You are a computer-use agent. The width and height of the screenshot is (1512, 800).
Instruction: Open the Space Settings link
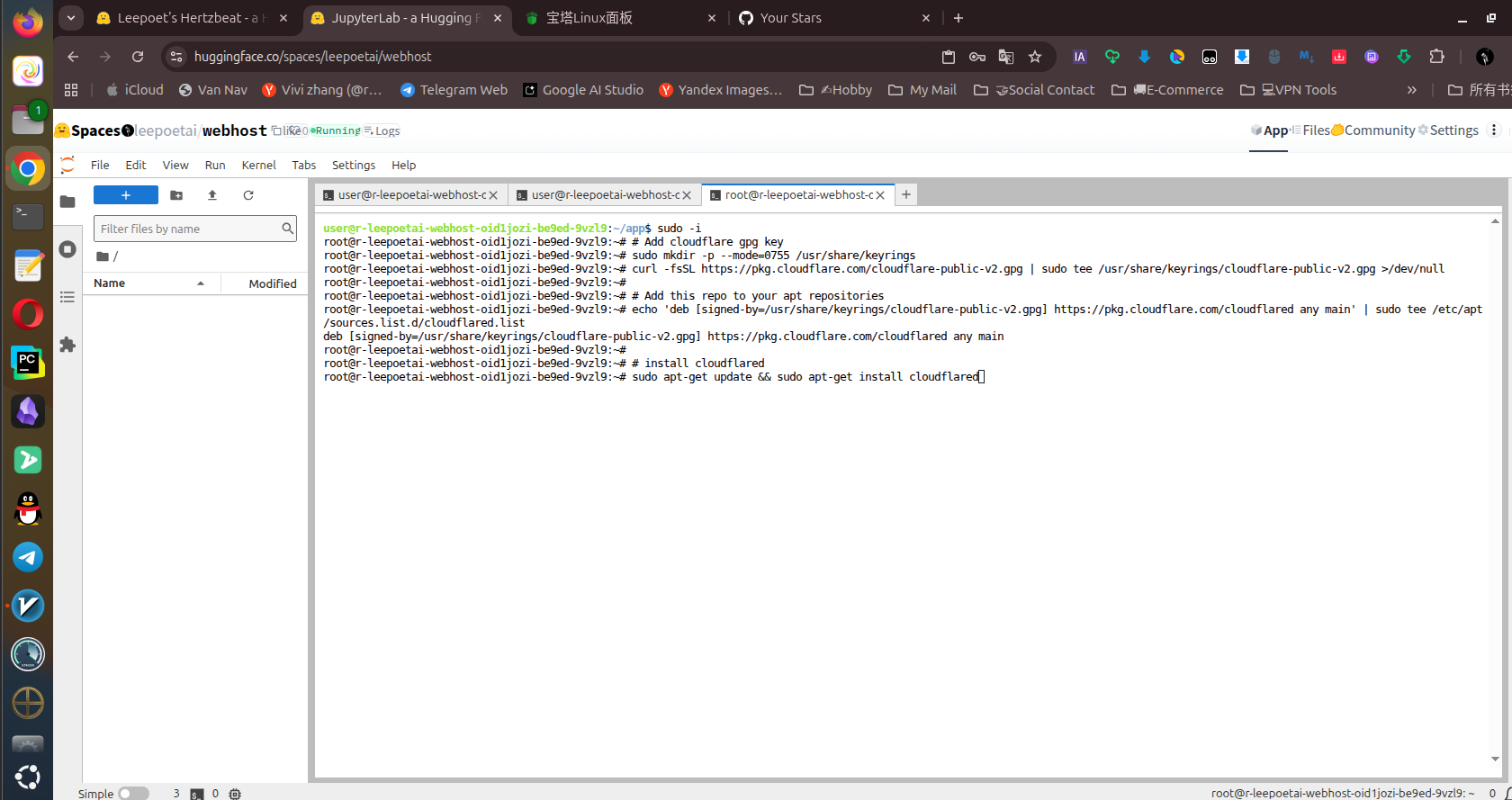click(x=1448, y=130)
